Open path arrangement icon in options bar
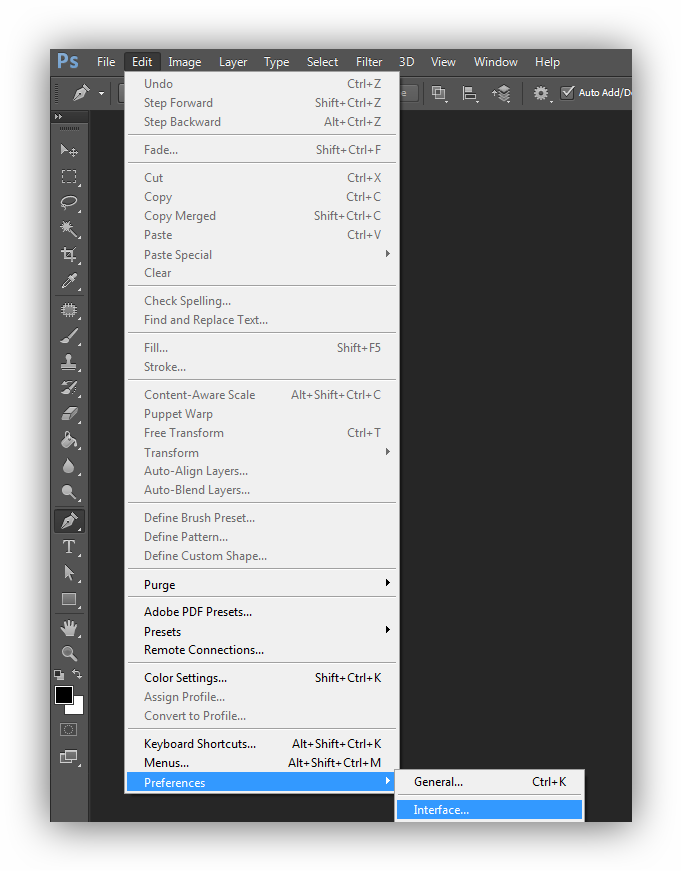Image resolution: width=681 pixels, height=871 pixels. pos(501,93)
